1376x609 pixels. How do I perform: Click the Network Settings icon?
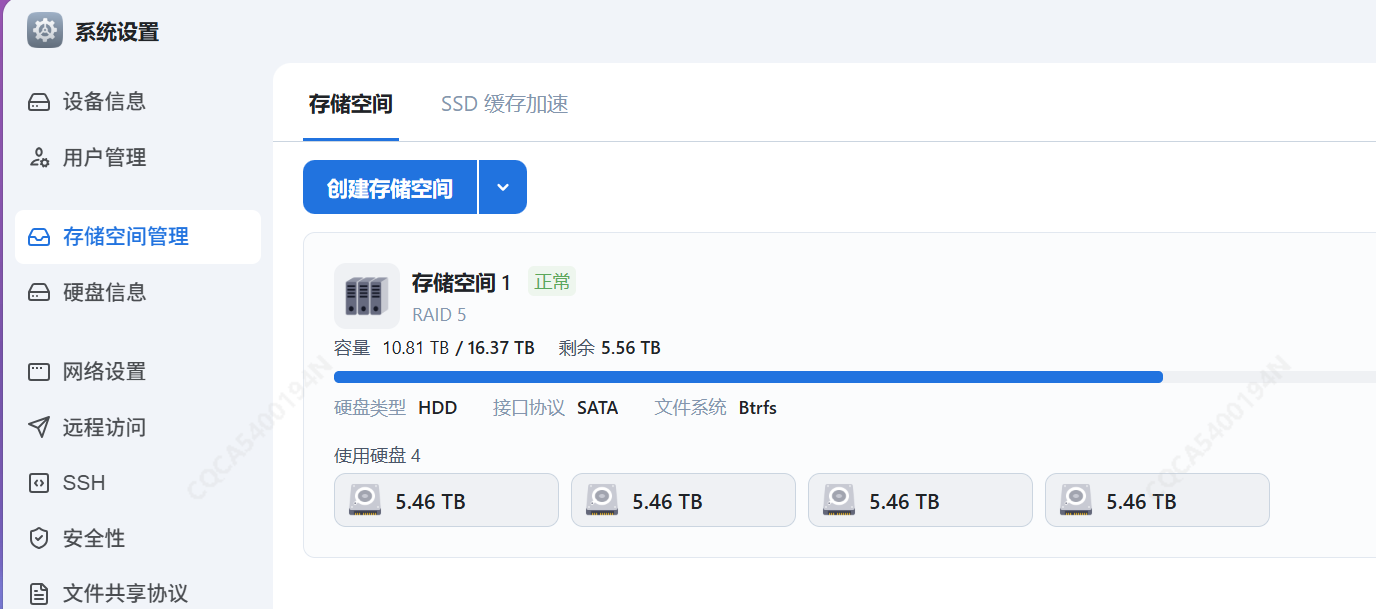39,372
